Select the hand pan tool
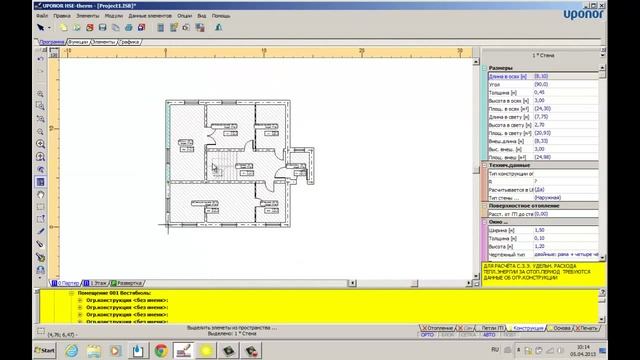Image resolution: width=640 pixels, height=360 pixels. (x=40, y=195)
